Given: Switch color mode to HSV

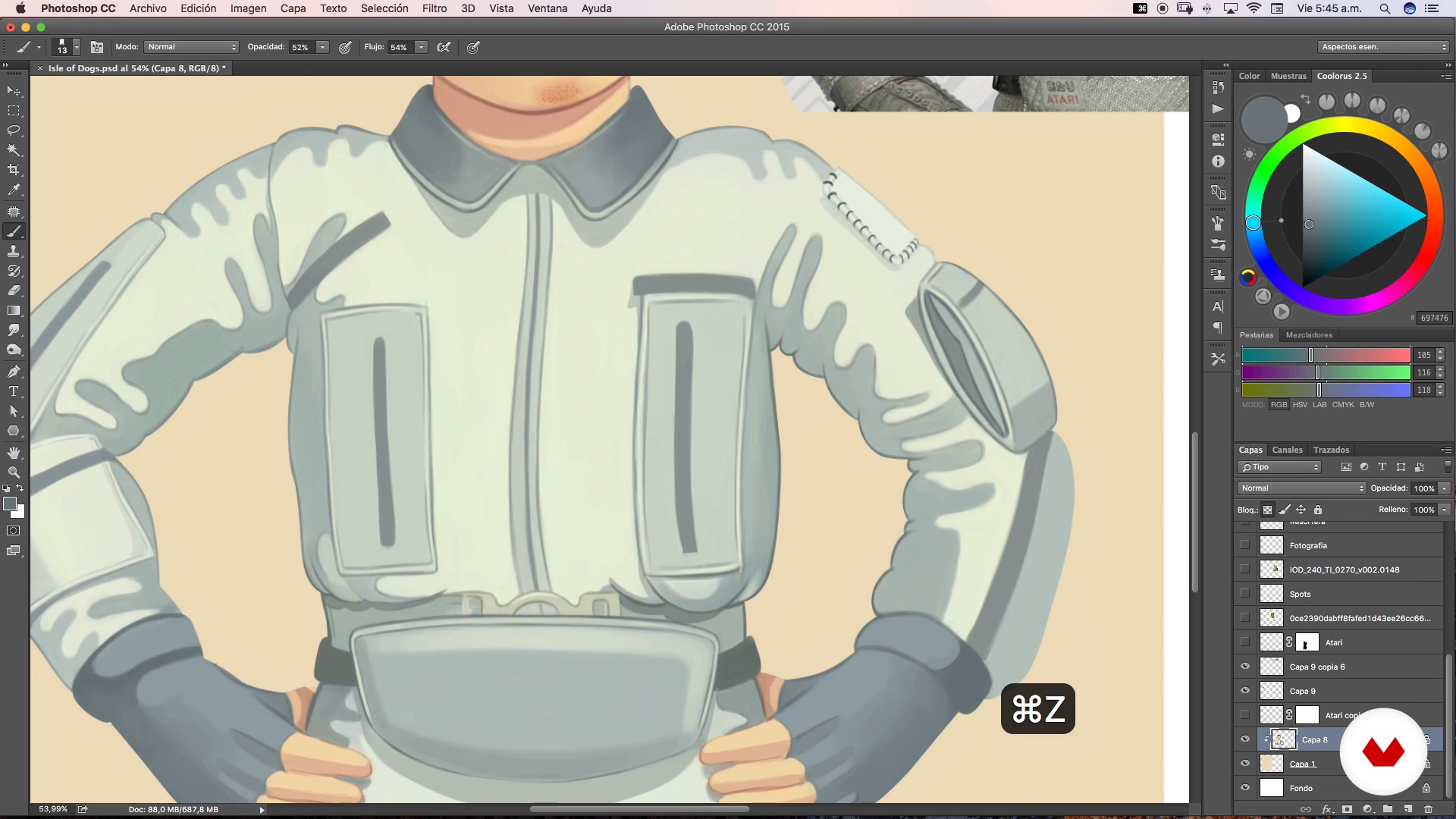Looking at the screenshot, I should coord(1300,405).
